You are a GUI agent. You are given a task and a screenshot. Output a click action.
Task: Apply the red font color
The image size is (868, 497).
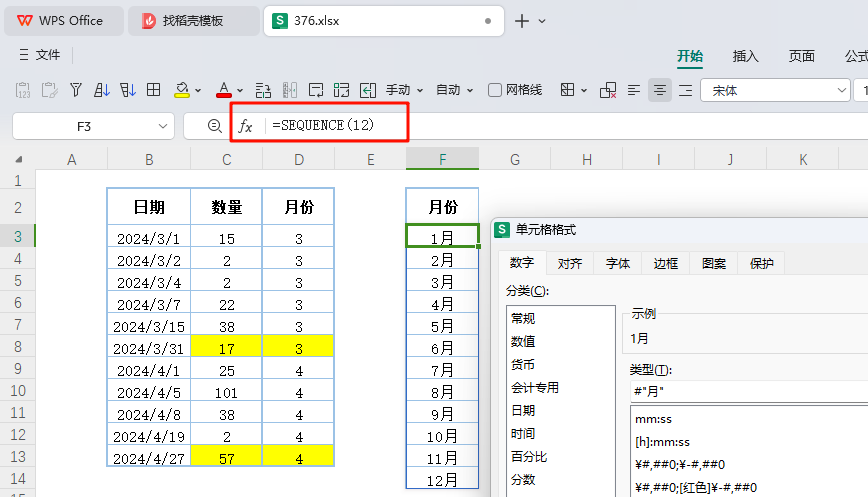(x=224, y=90)
